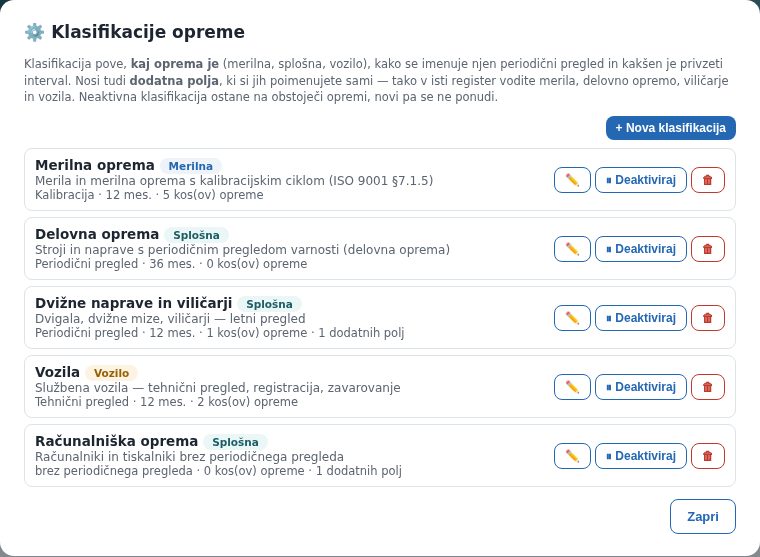Click the Klasifikacije opreme heading

pos(148,32)
